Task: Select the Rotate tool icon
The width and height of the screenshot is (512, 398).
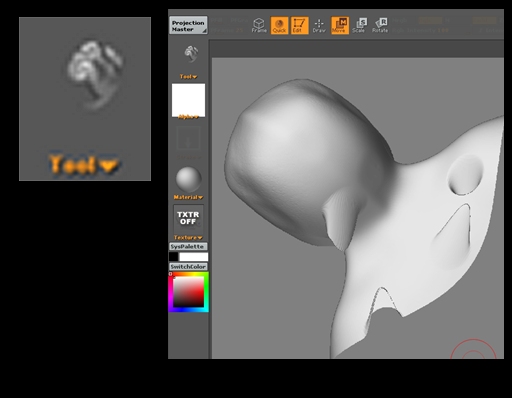Action: pos(380,25)
